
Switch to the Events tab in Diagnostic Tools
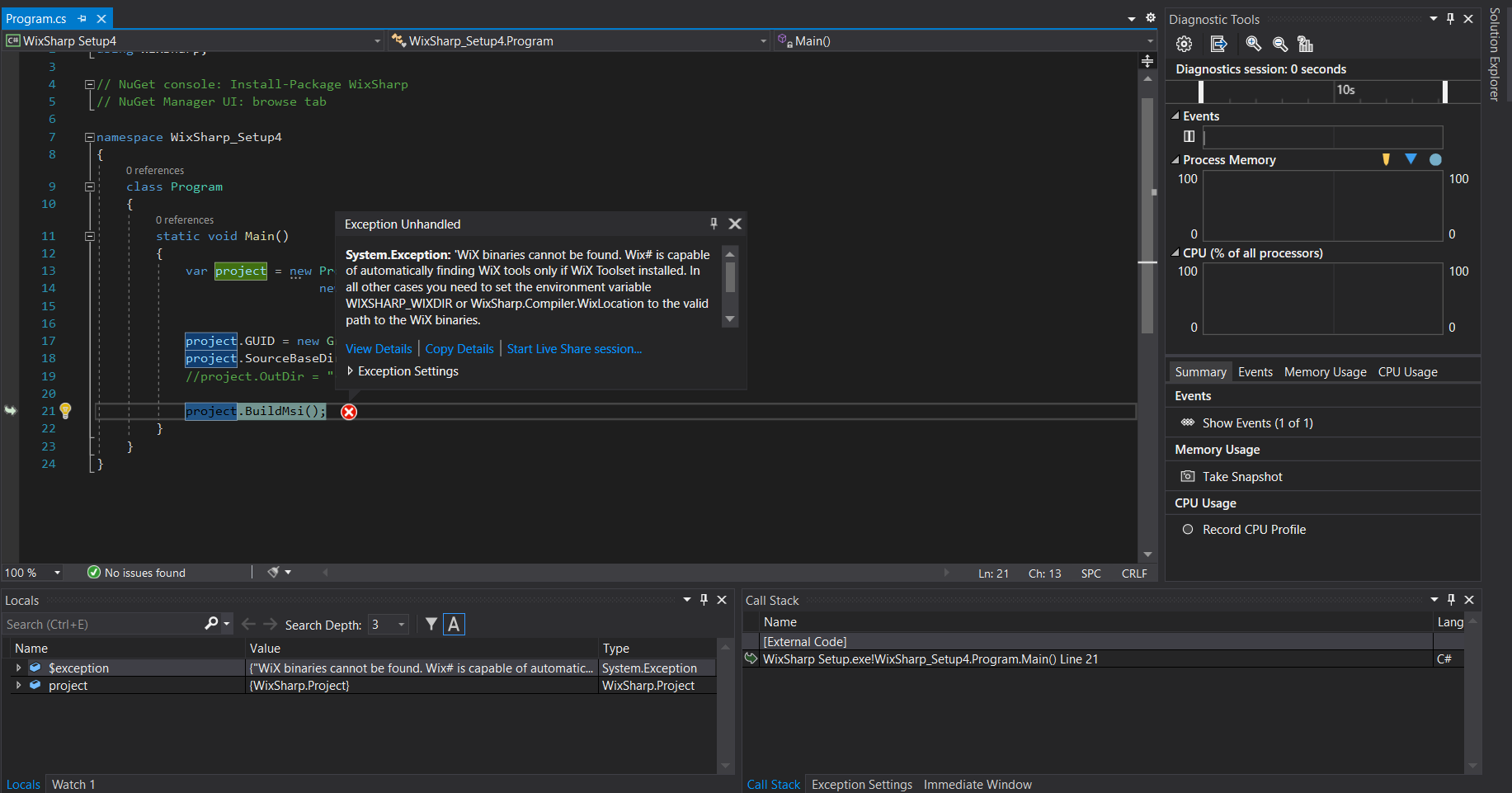coord(1255,372)
